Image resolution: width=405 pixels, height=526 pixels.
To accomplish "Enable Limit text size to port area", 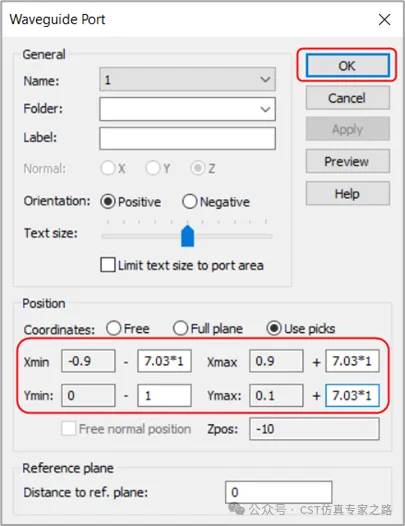I will coord(108,265).
